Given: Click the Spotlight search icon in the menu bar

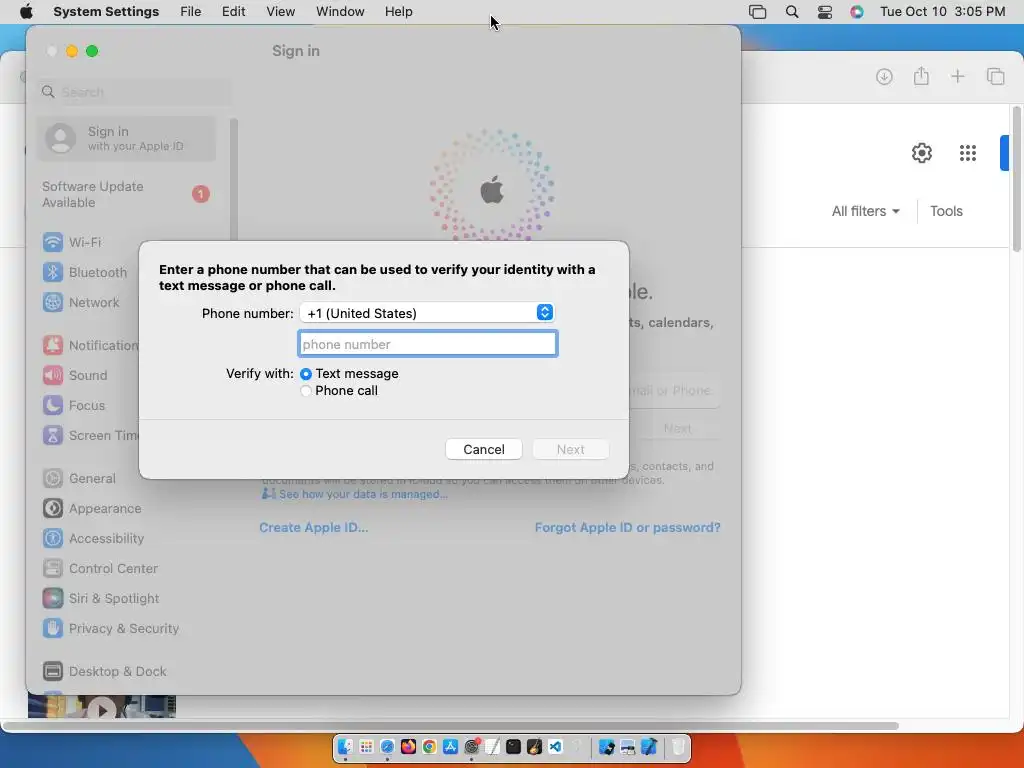Looking at the screenshot, I should click(x=792, y=12).
